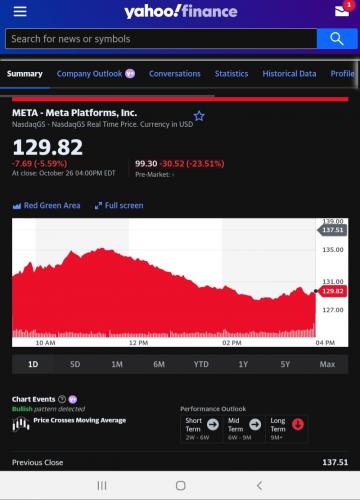The height and width of the screenshot is (500, 360).
Task: Click the 129.82 current price chart marker
Action: click(x=333, y=291)
